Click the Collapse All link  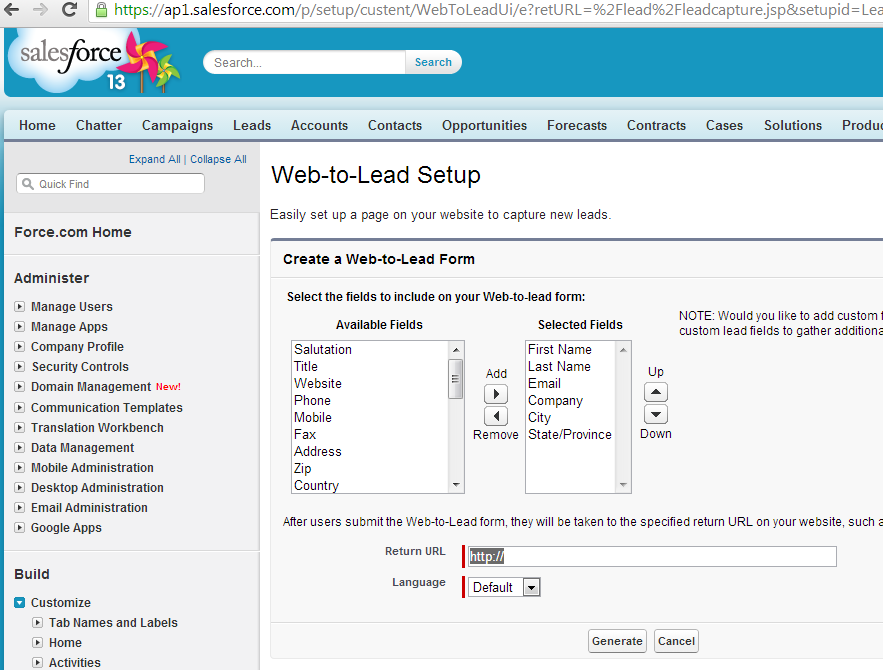[x=218, y=159]
